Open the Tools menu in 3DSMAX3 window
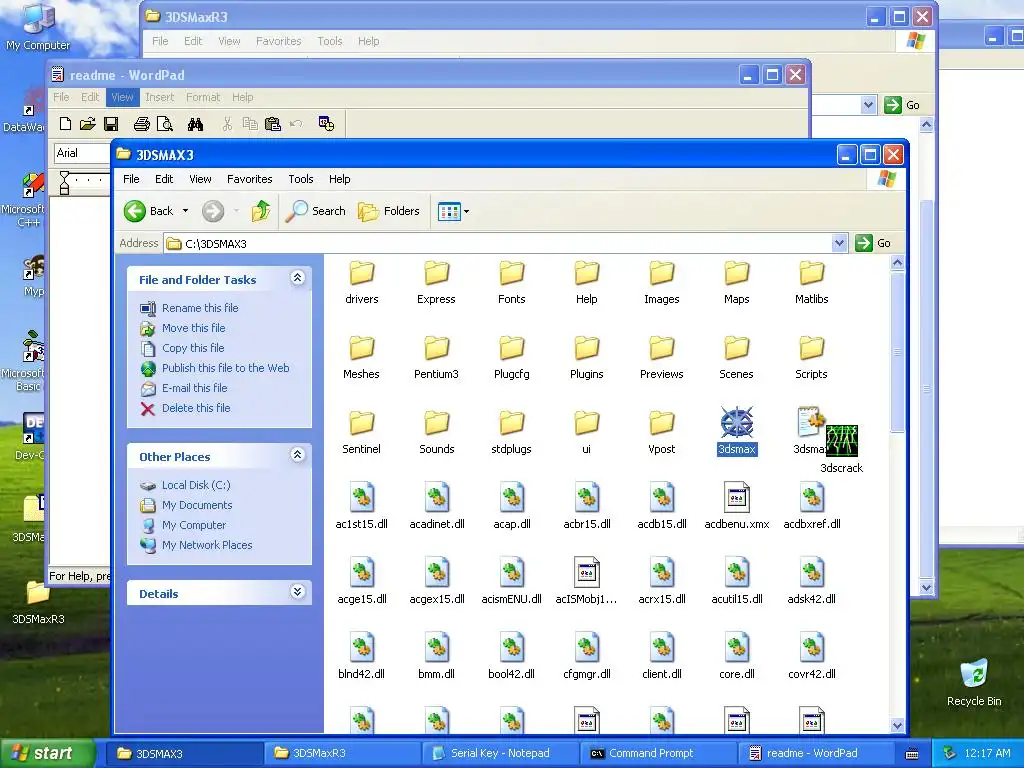 300,179
